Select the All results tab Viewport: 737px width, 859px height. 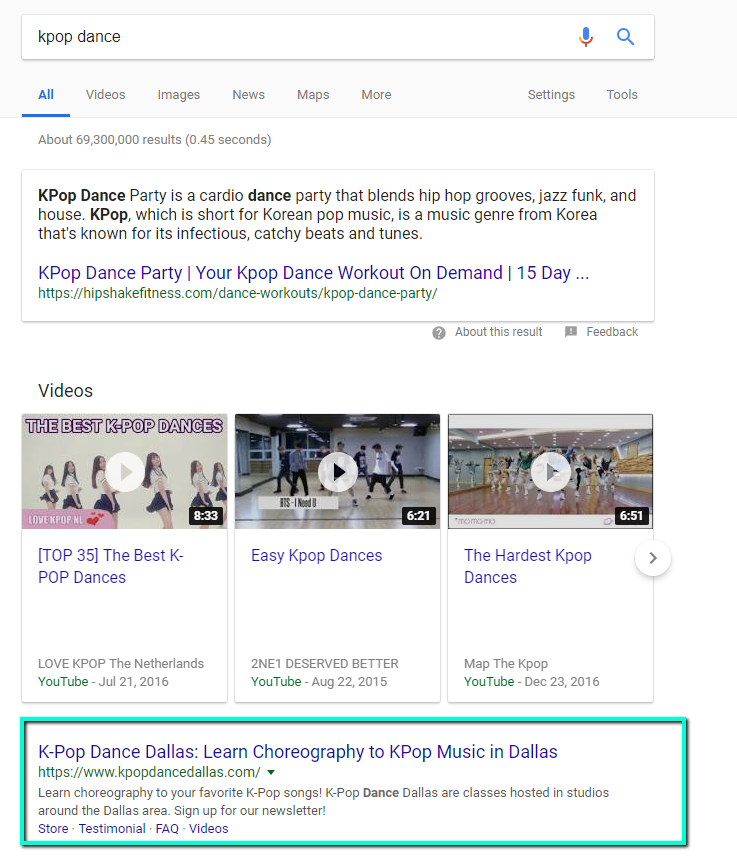(x=46, y=95)
